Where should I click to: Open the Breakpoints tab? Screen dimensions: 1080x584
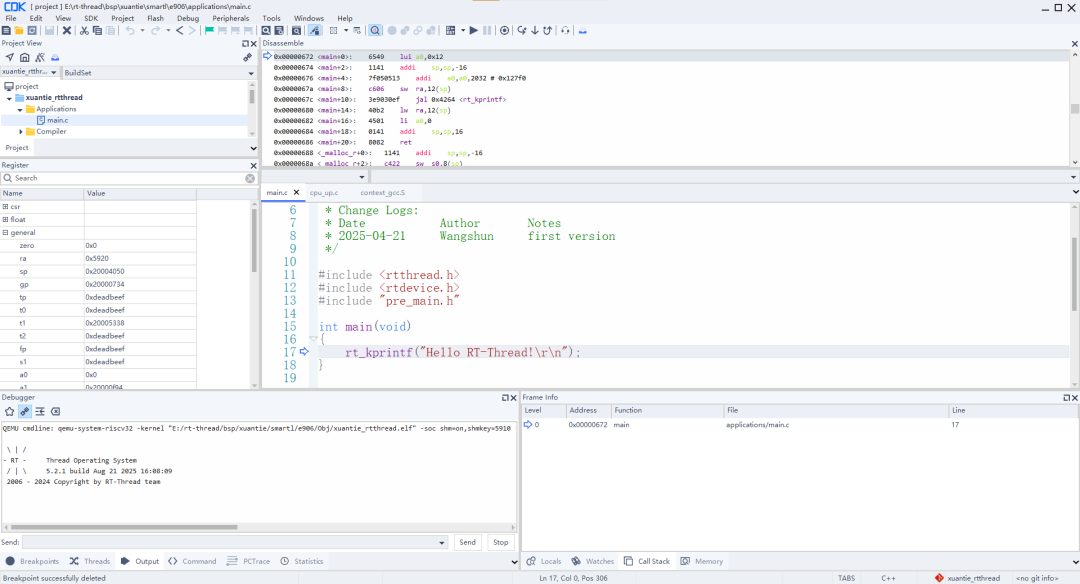pos(32,561)
